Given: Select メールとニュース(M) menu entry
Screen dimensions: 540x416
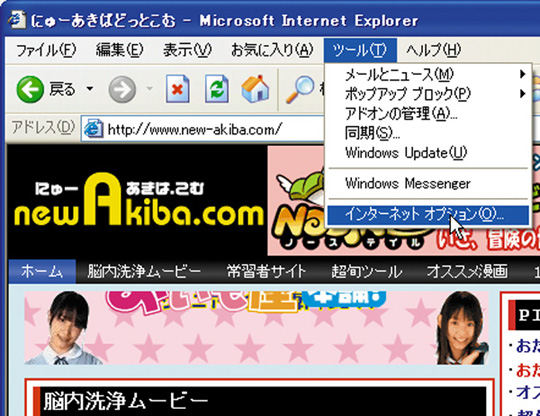Looking at the screenshot, I should (427, 74).
